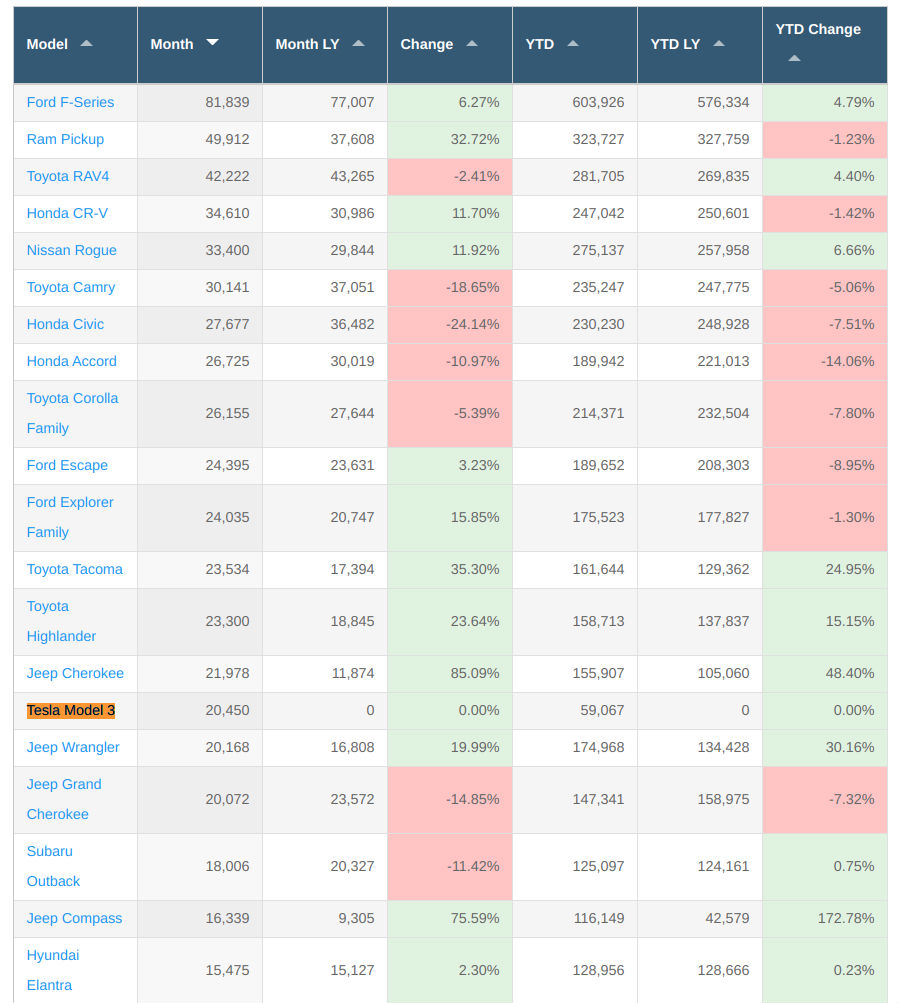
Task: Sort by YTD Change arrow icon
Action: tap(794, 58)
